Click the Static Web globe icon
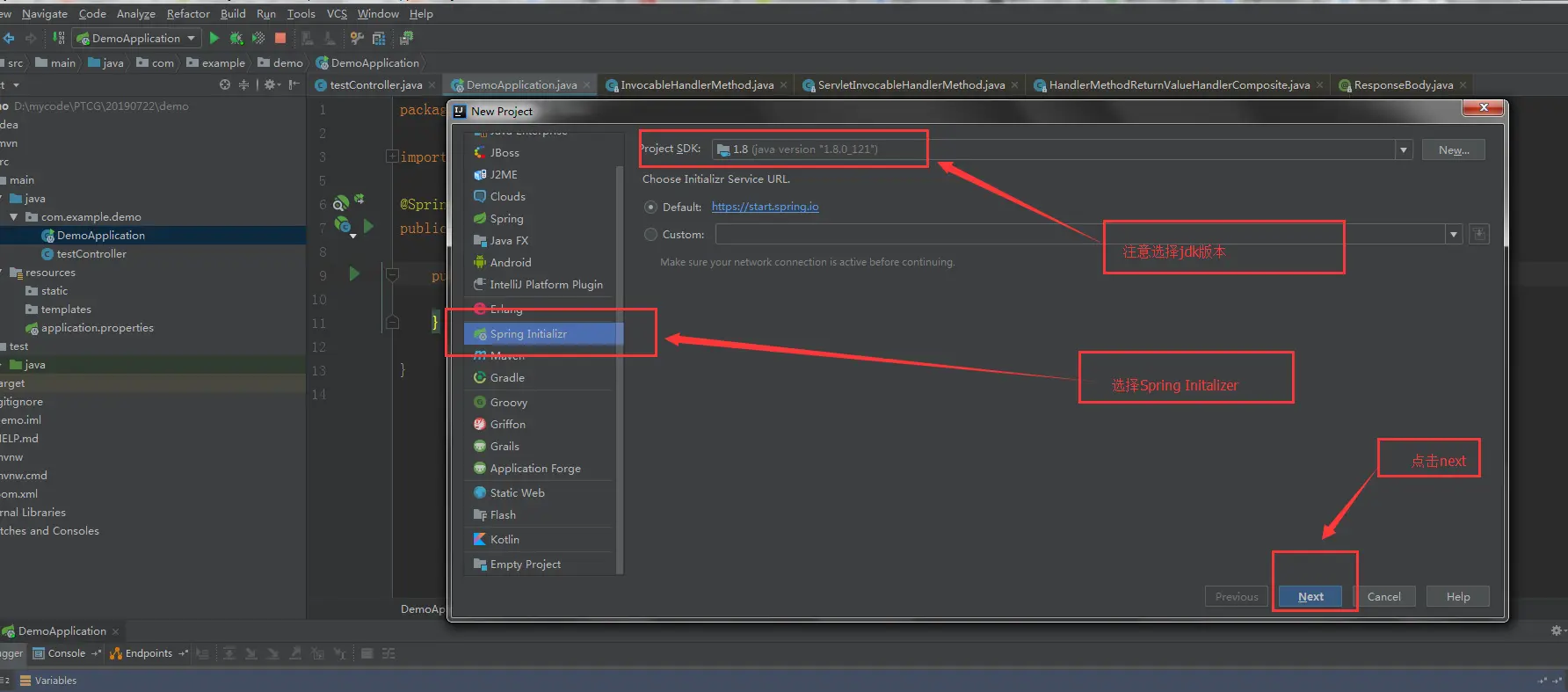 [x=480, y=492]
